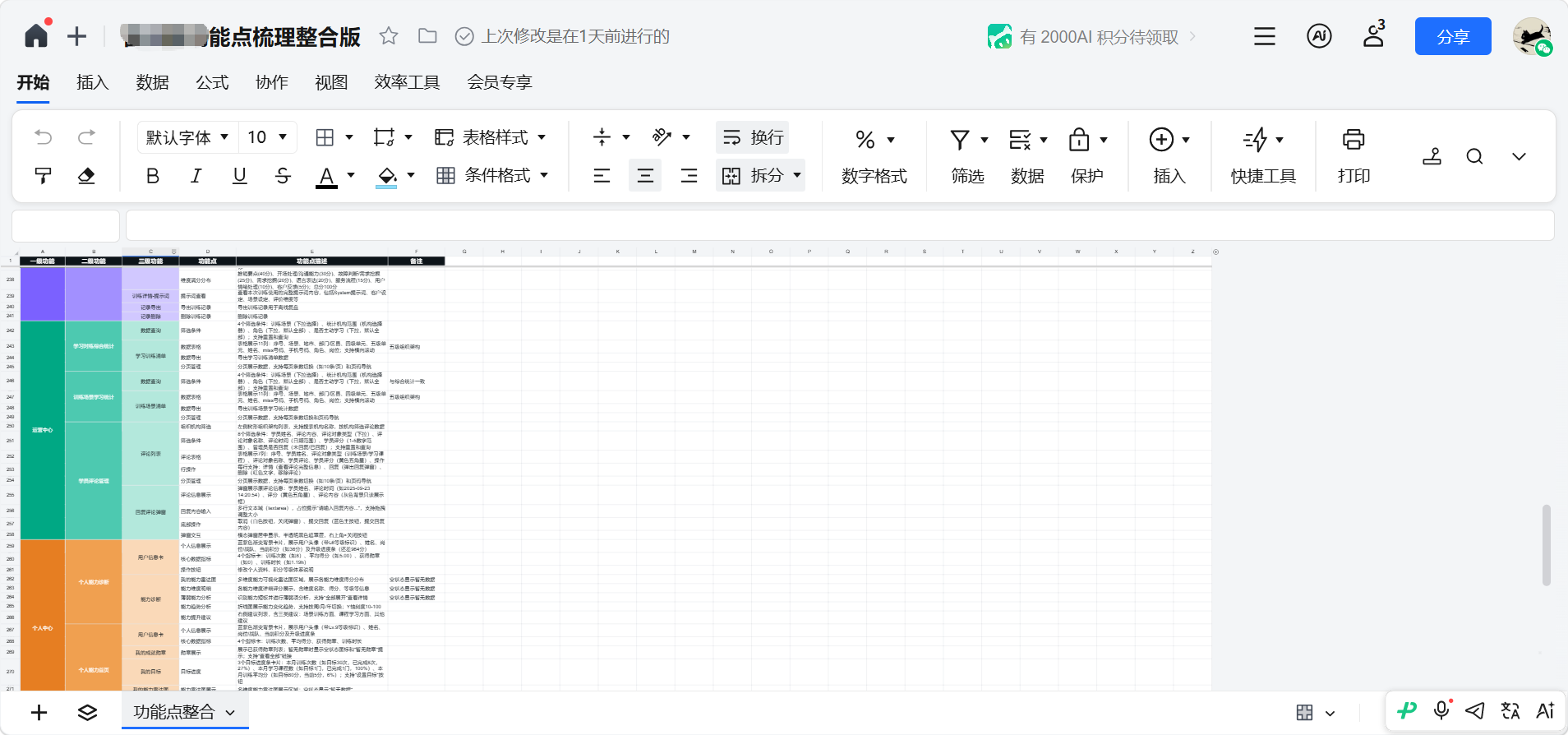Open the 功能点整合 sheet tab
Screen dimensions: 1568x735
pos(185,712)
